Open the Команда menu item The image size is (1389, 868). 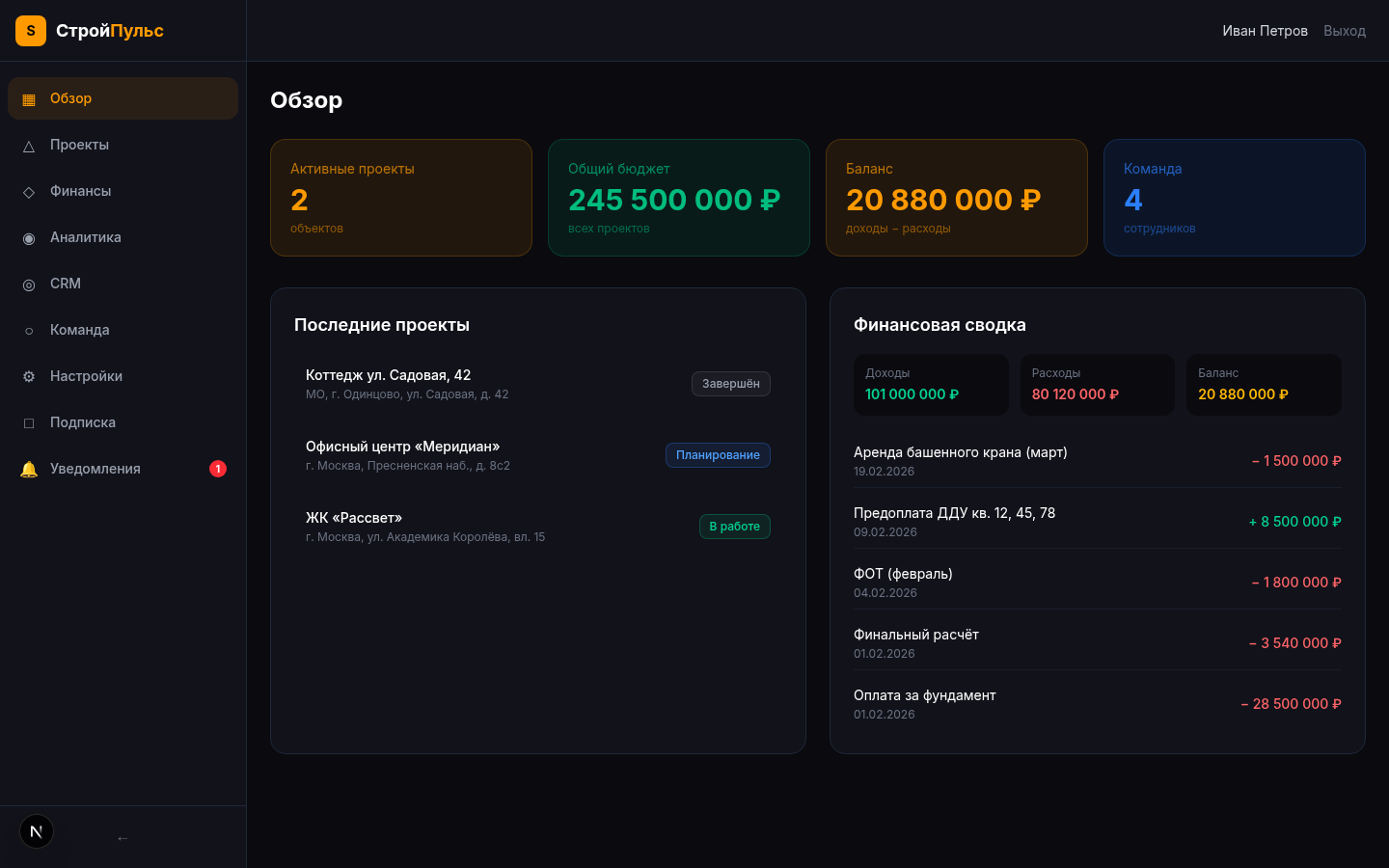click(x=79, y=330)
